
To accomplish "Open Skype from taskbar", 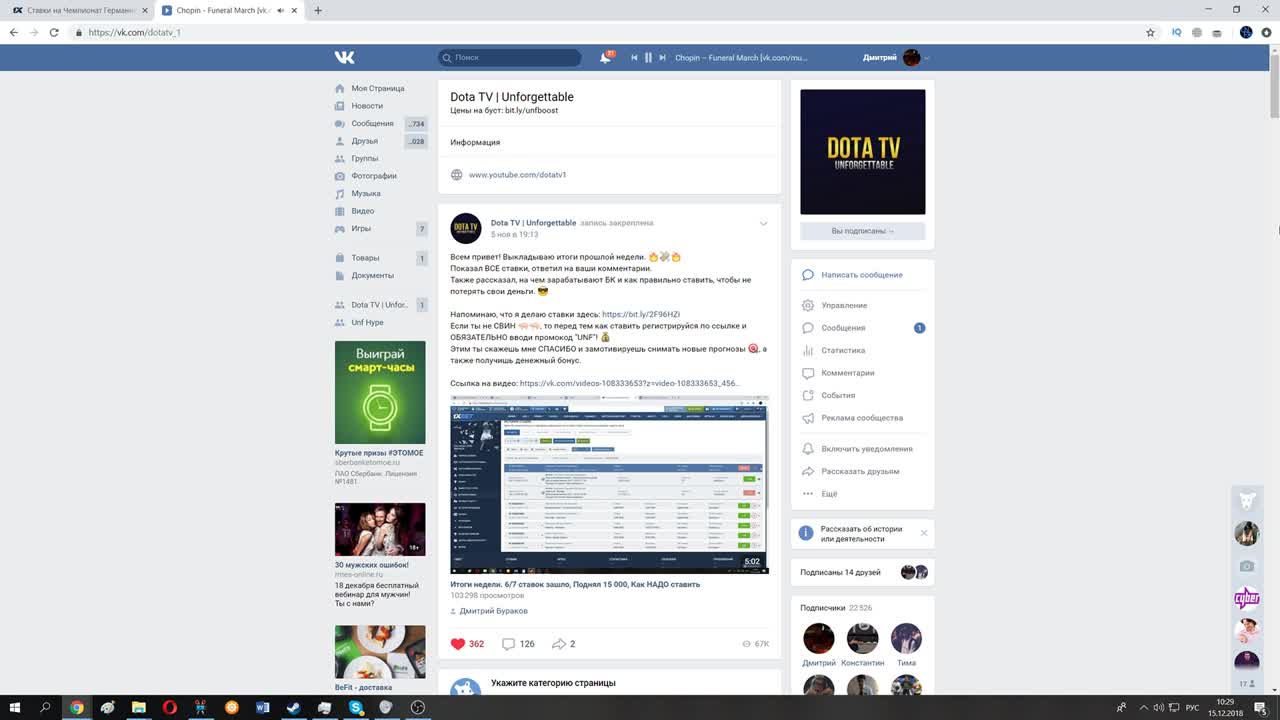I will (356, 707).
